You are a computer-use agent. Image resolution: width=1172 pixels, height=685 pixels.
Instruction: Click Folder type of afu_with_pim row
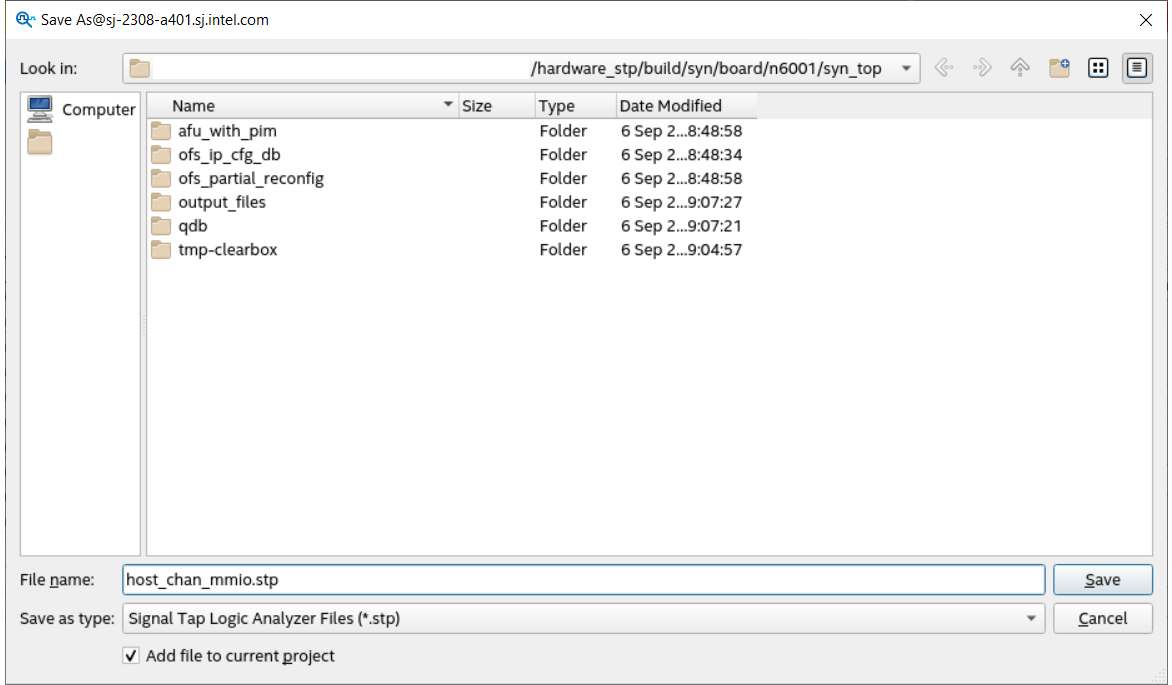tap(563, 131)
